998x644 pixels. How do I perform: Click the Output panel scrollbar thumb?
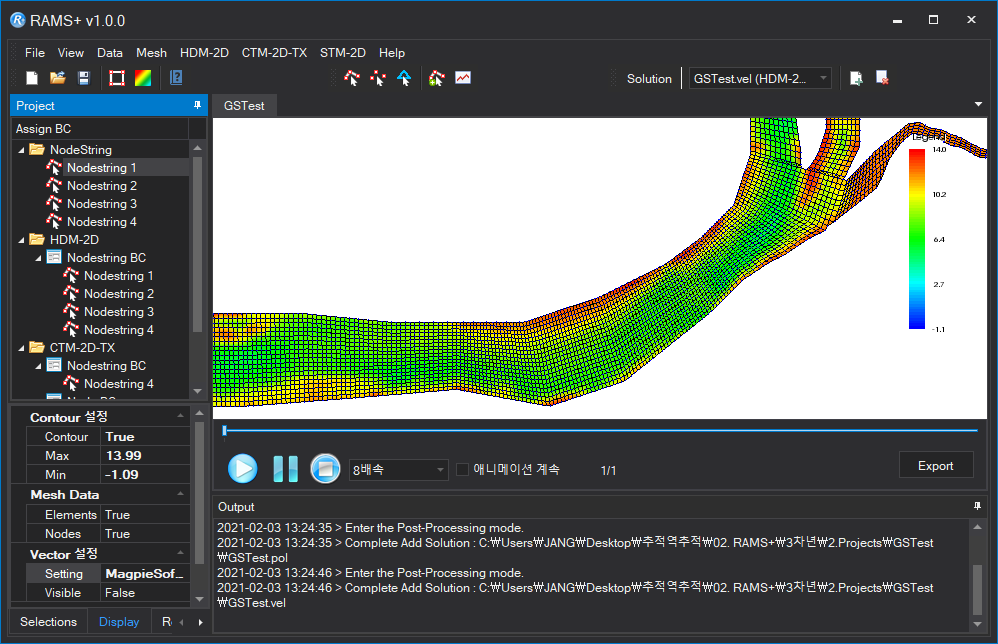click(978, 590)
